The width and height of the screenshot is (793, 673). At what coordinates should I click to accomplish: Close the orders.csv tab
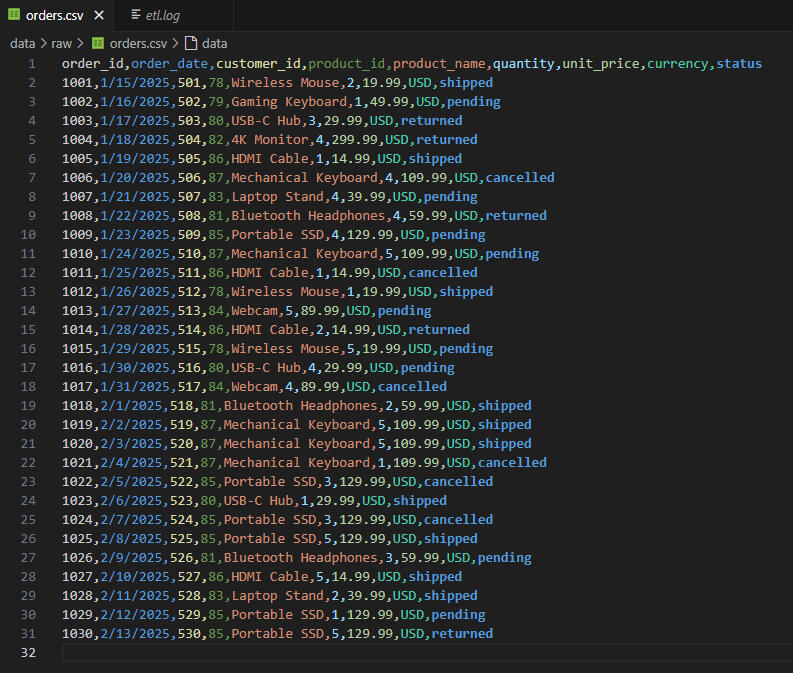pyautogui.click(x=100, y=15)
